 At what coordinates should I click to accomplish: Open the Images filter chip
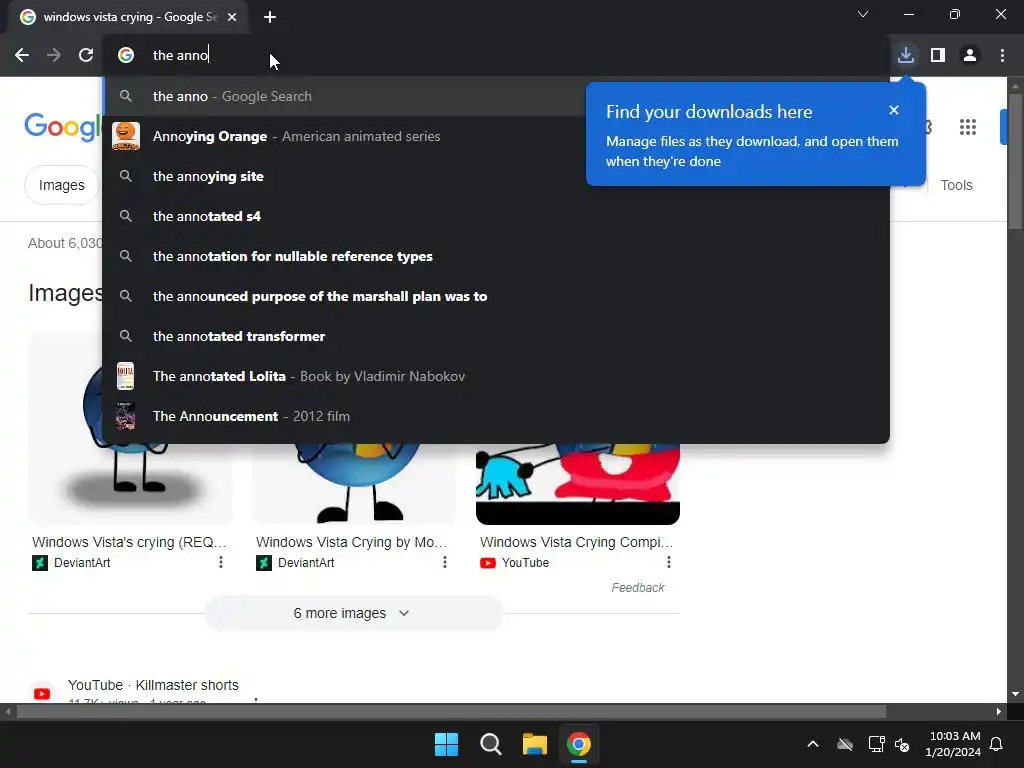tap(61, 185)
